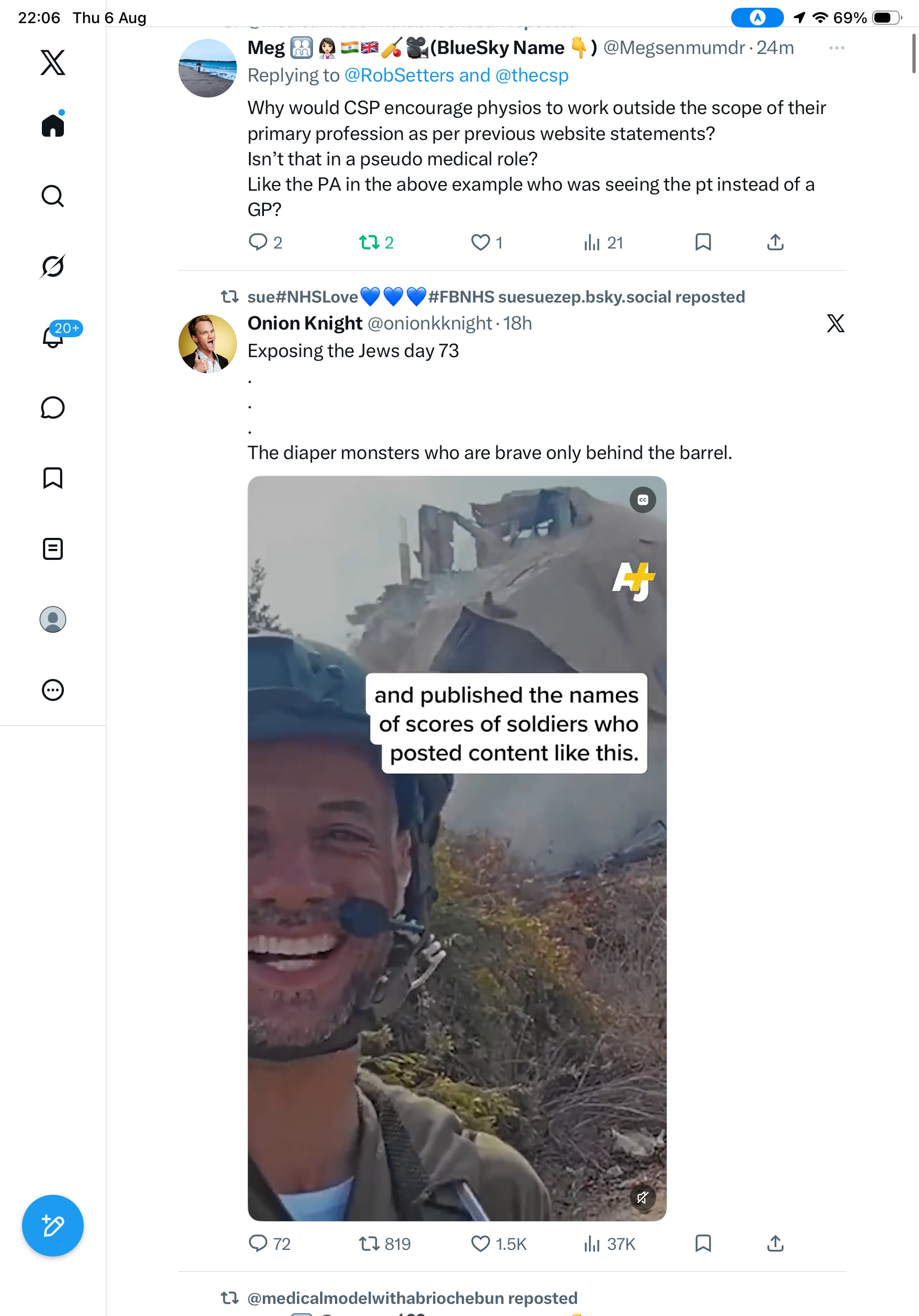
Task: Open Grok from the sidebar
Action: tap(53, 267)
